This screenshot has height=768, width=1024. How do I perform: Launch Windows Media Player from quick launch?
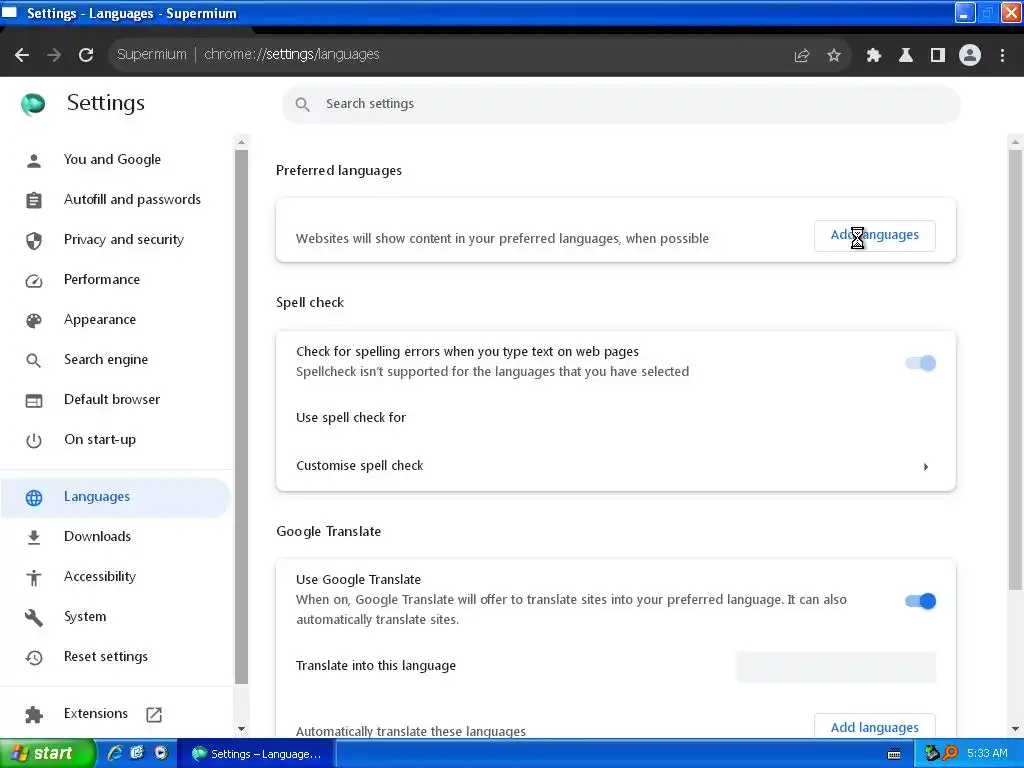[161, 754]
